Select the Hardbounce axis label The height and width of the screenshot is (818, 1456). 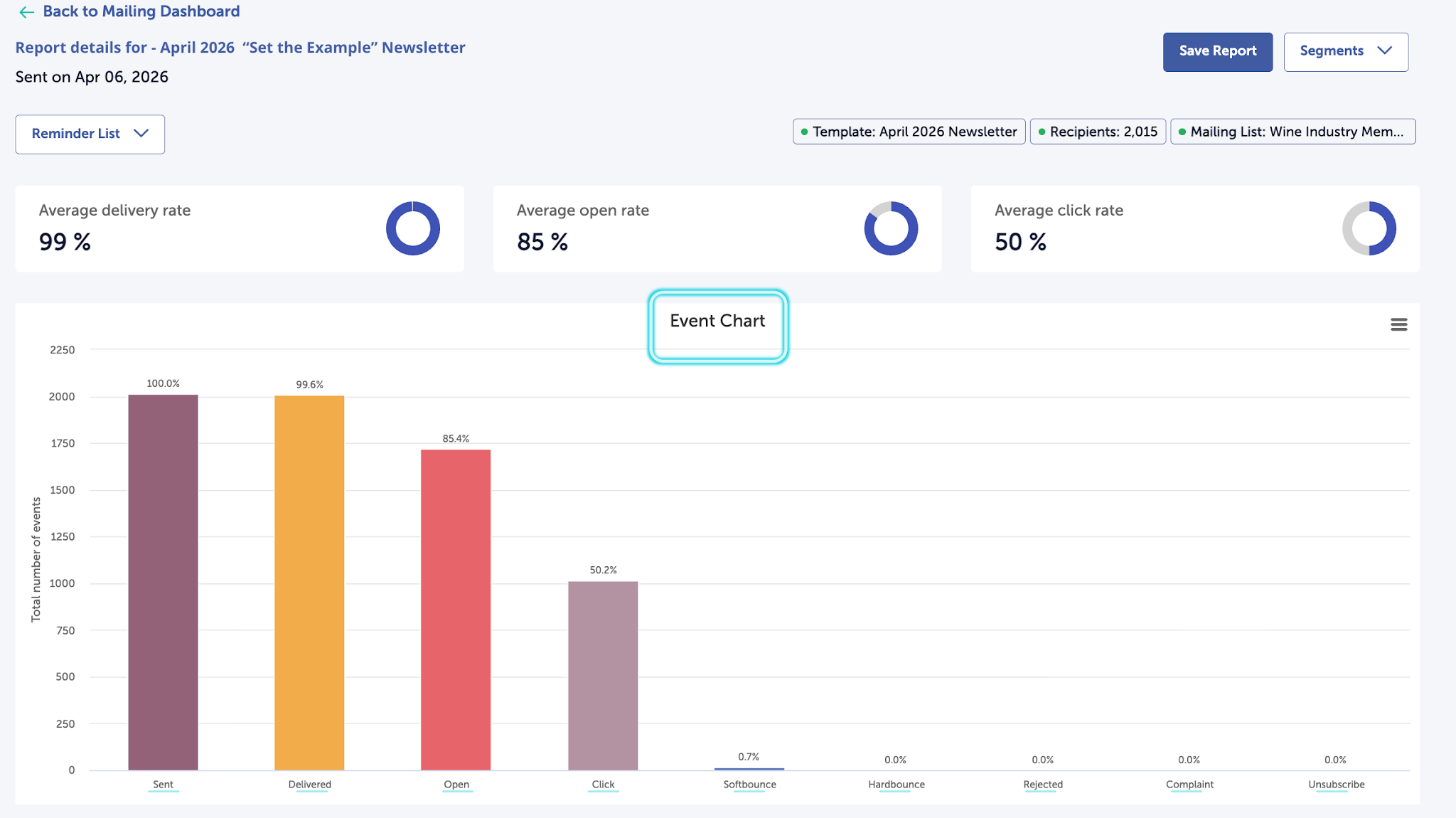coord(896,785)
